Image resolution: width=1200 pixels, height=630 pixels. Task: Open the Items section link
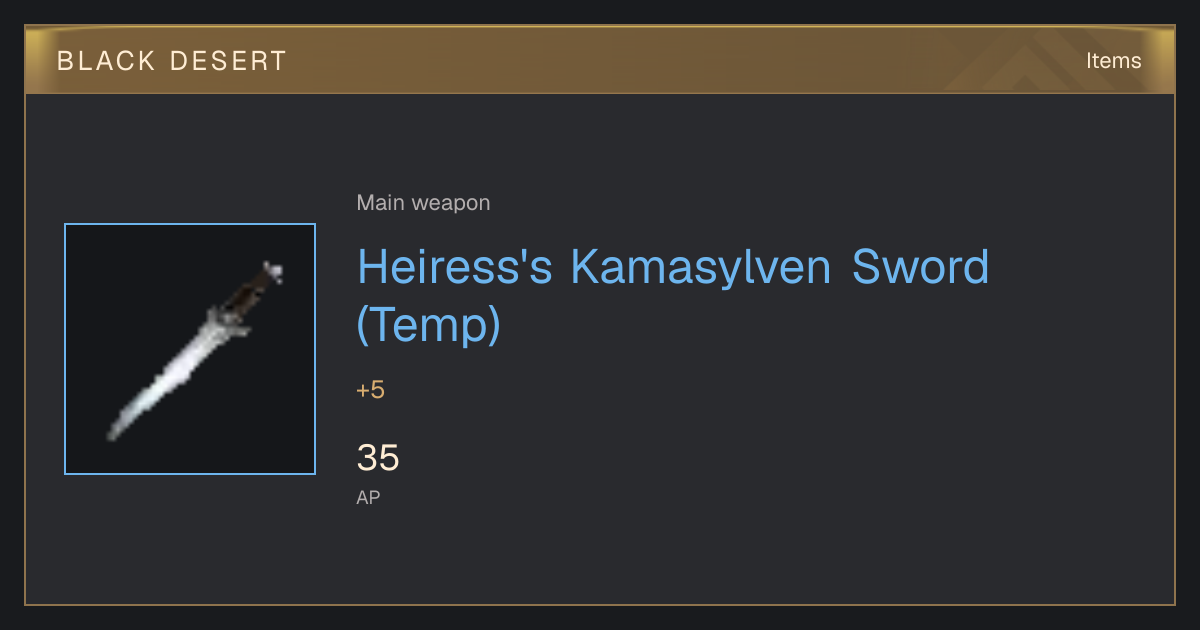1113,60
